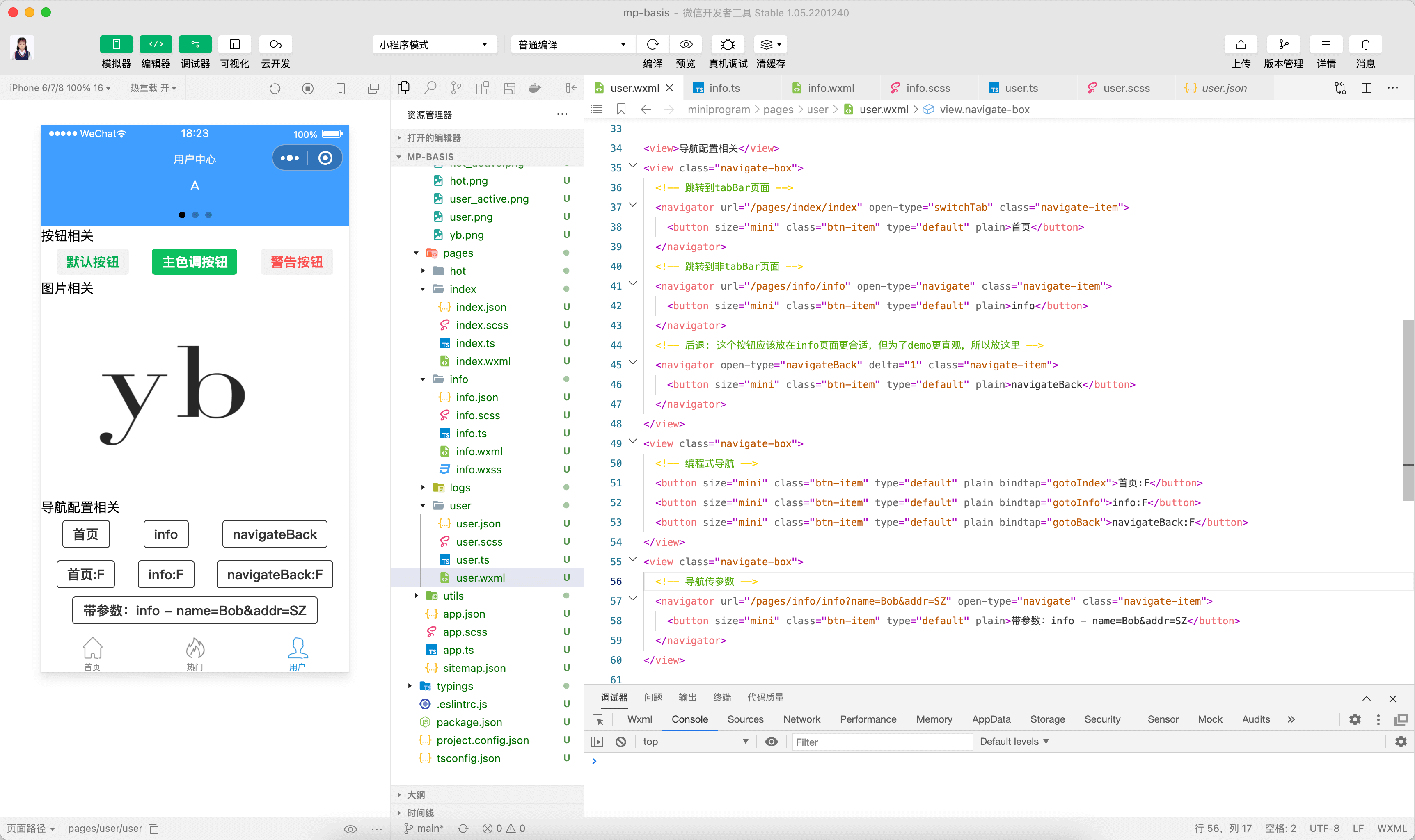Viewport: 1415px width, 840px height.
Task: Click the simulator stop record icon
Action: (307, 88)
